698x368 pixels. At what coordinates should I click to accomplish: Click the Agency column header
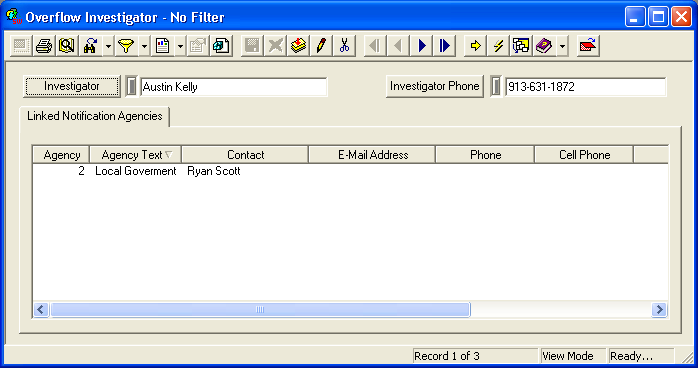click(61, 155)
